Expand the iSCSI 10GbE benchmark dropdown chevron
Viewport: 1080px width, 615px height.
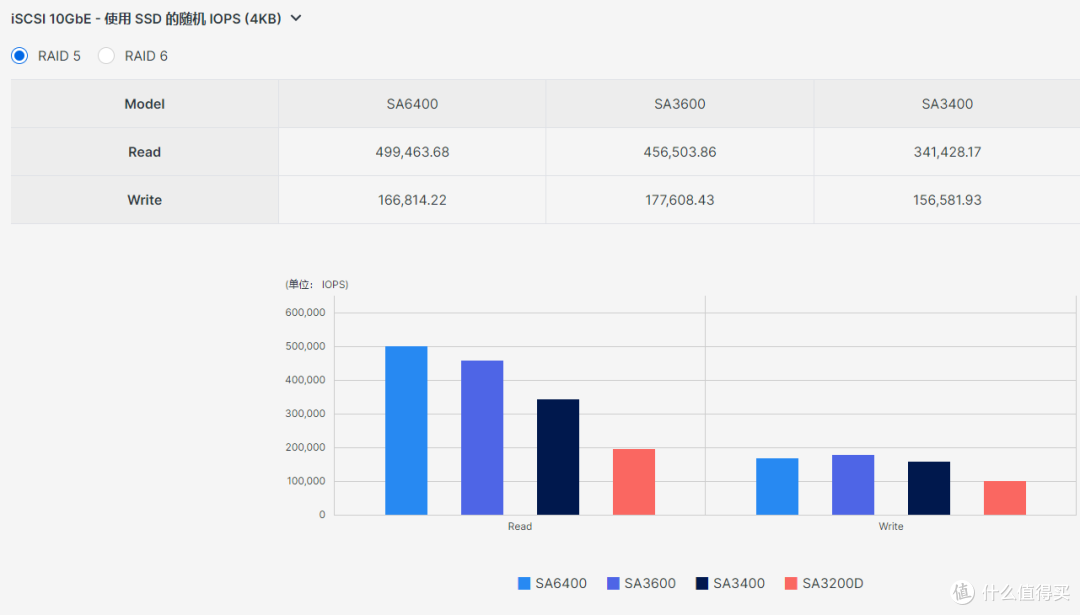(295, 18)
